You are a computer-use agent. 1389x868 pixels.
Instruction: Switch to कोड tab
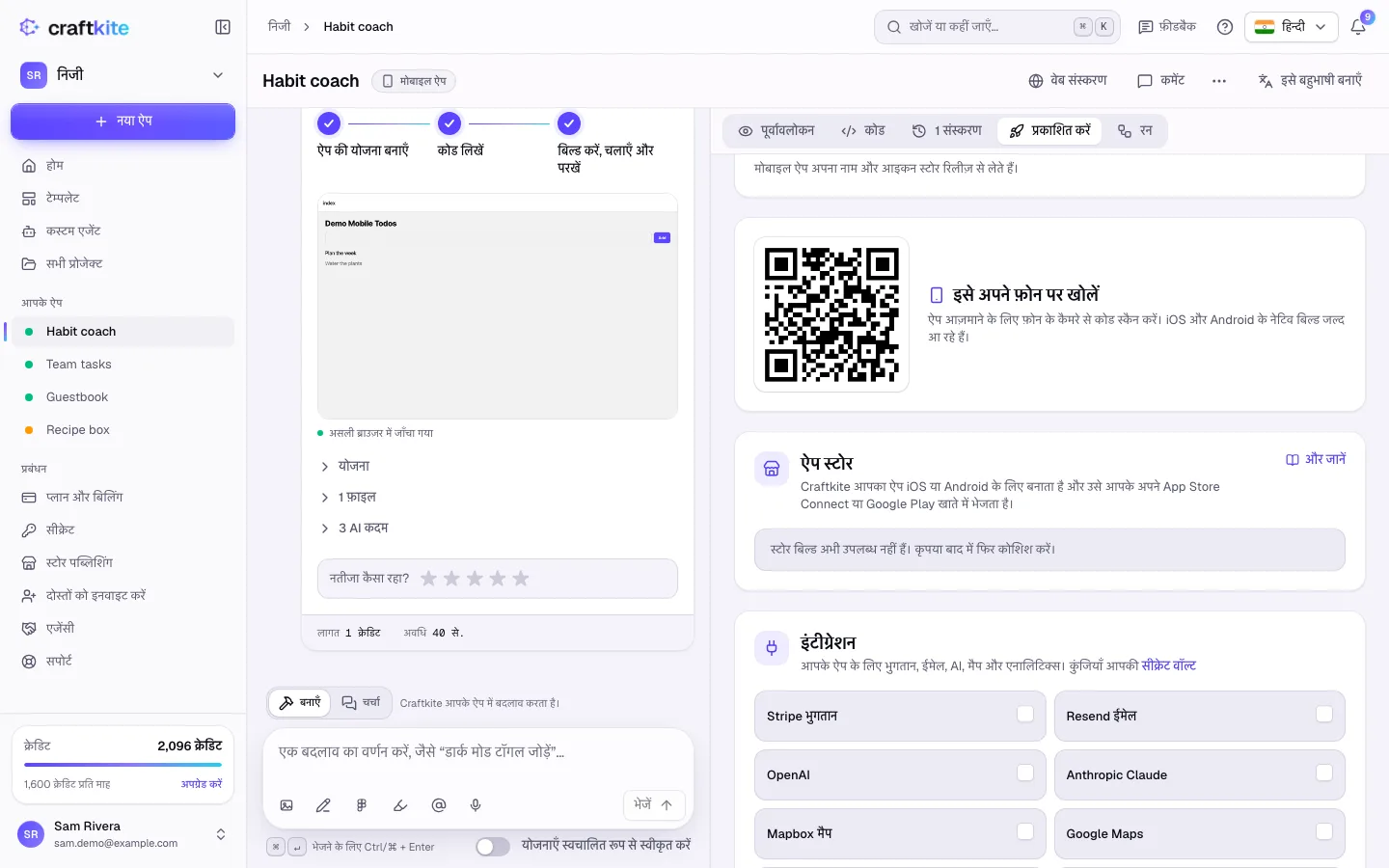863,131
